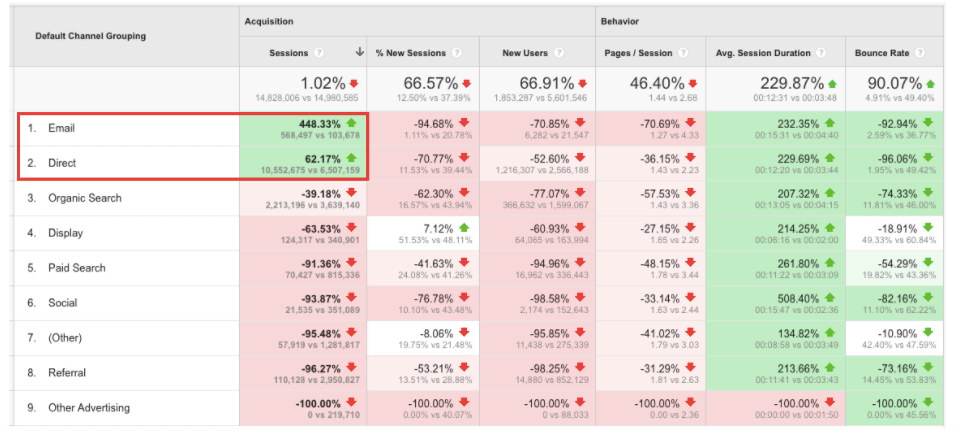This screenshot has width=956, height=431.
Task: Click green up arrow in Email sessions cell
Action: [x=350, y=123]
